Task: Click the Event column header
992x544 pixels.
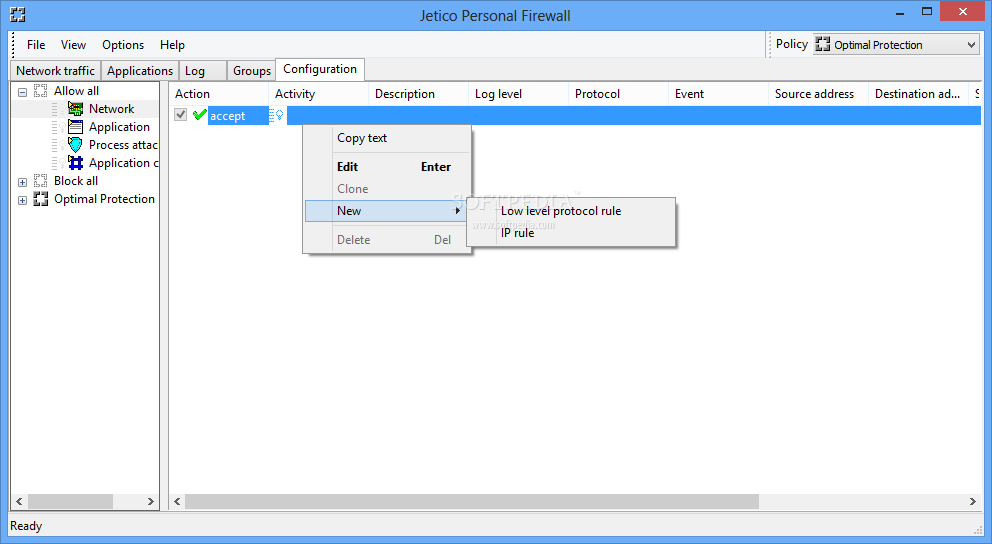Action: click(719, 94)
